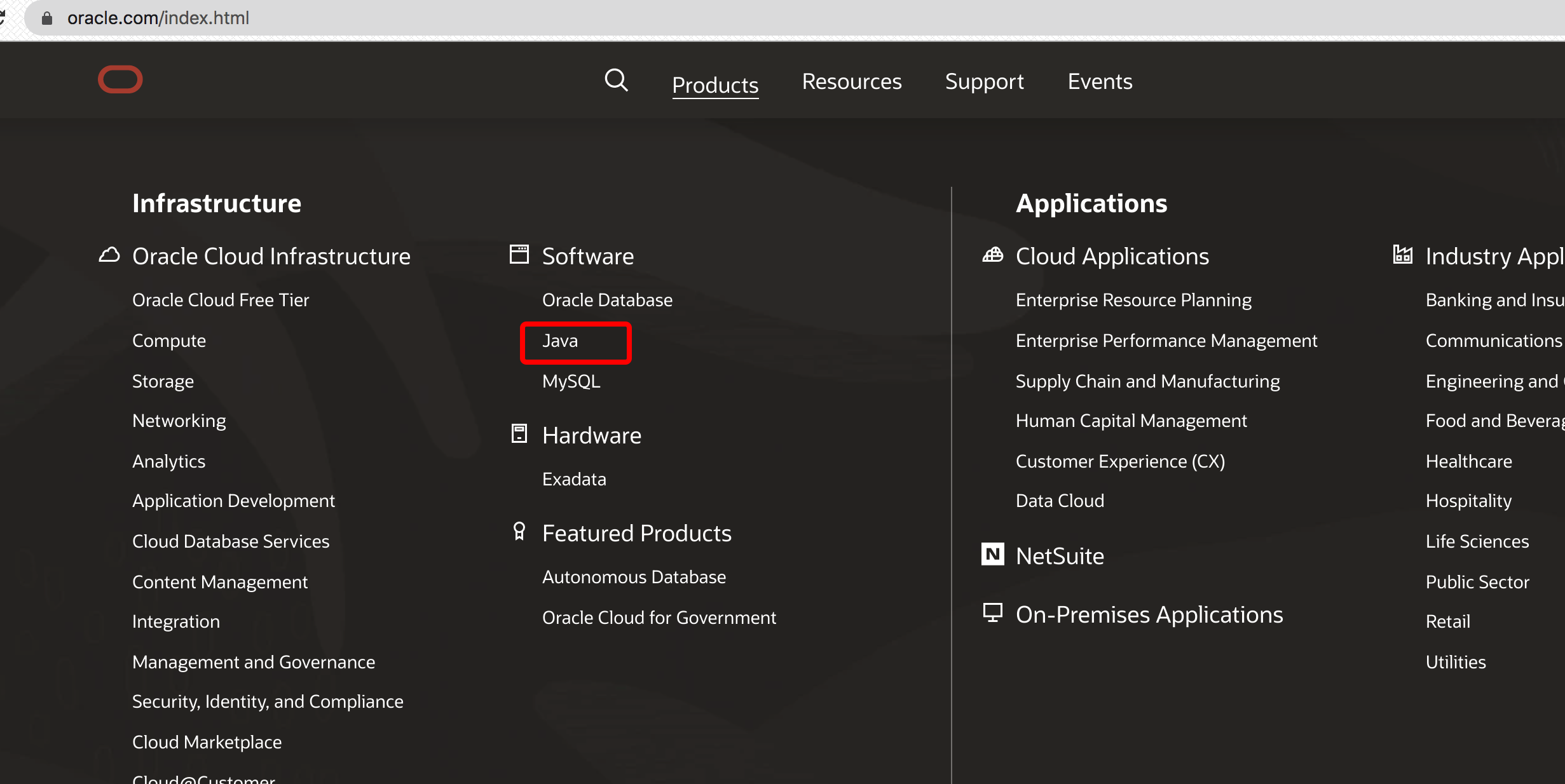Open Content Management link
The image size is (1565, 784).
click(x=220, y=582)
